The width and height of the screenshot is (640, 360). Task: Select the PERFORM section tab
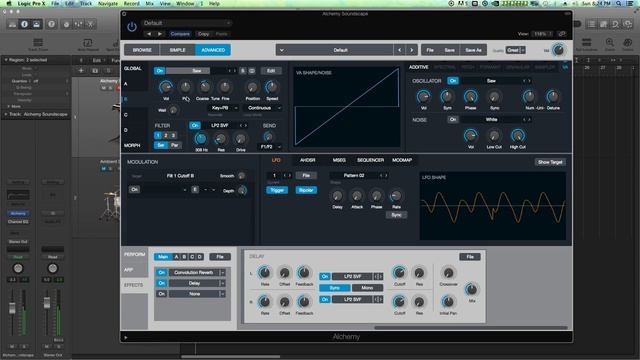(x=134, y=254)
